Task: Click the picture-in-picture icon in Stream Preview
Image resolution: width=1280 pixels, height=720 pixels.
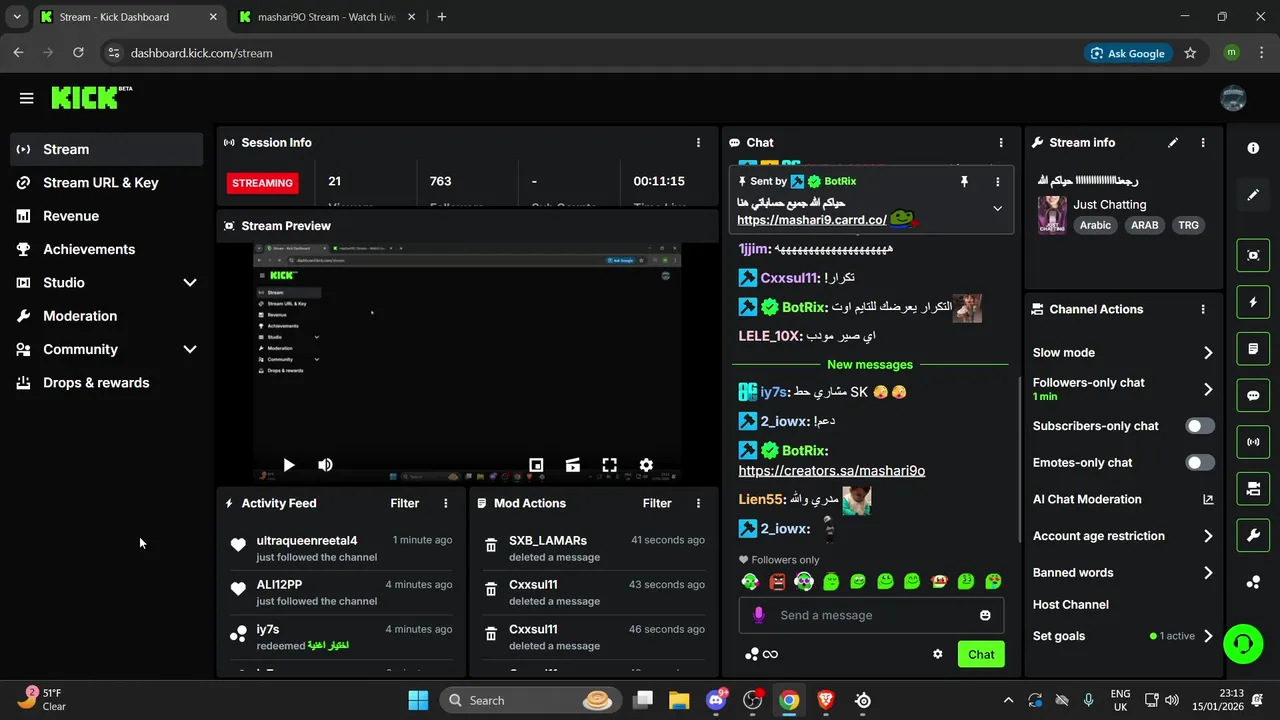Action: [x=536, y=465]
